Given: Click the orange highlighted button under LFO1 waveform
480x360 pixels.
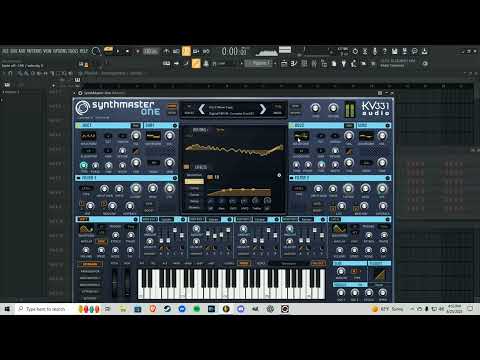Looking at the screenshot, I should pos(101,241).
